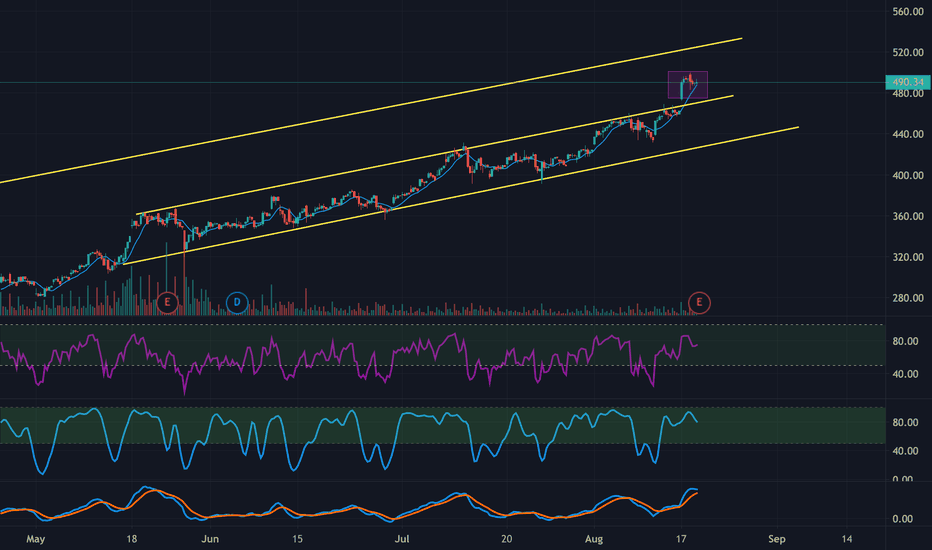932x550 pixels.
Task: Click the 440.00 price axis label
Action: click(x=908, y=134)
